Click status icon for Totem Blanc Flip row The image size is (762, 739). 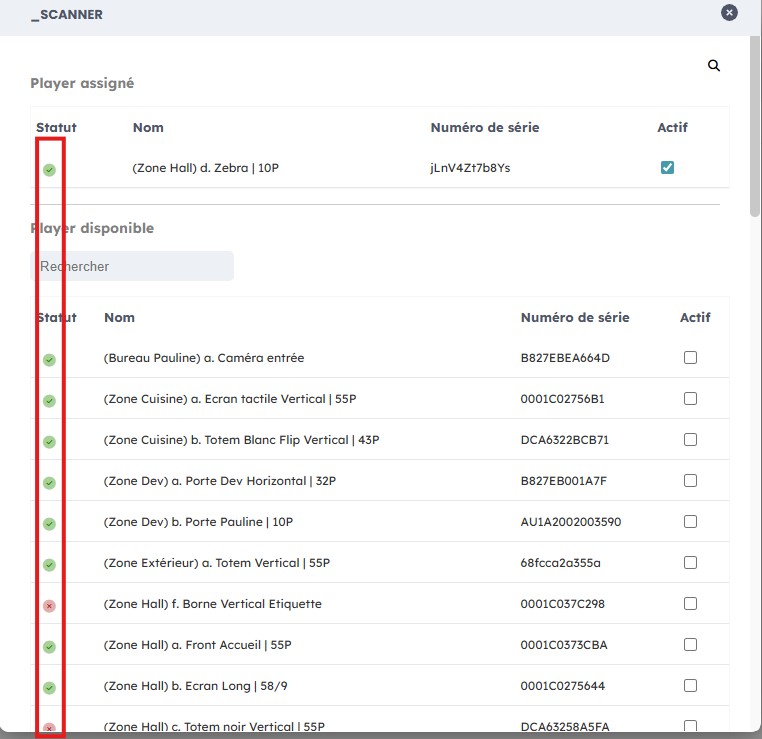49,441
